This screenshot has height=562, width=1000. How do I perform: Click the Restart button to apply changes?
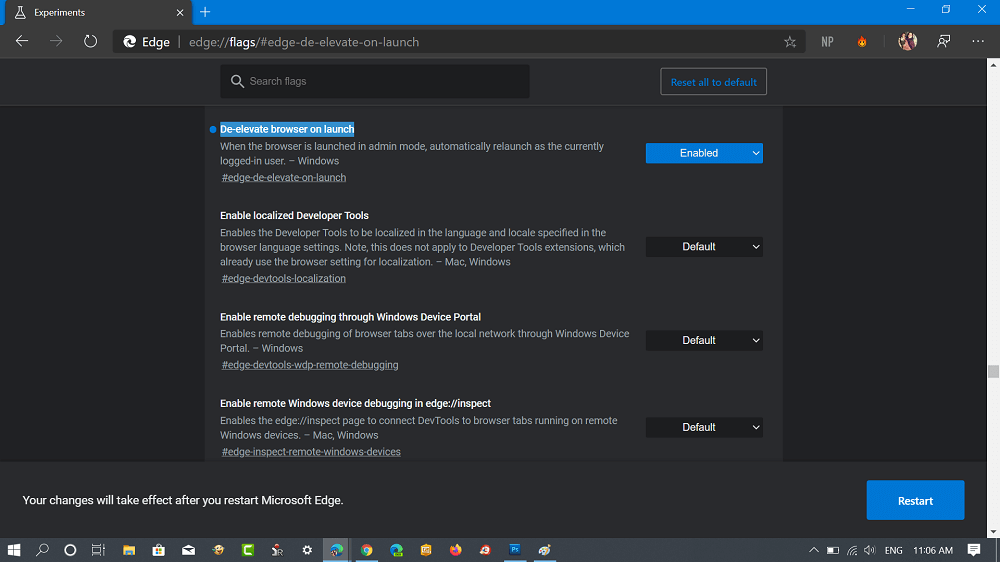click(x=915, y=500)
